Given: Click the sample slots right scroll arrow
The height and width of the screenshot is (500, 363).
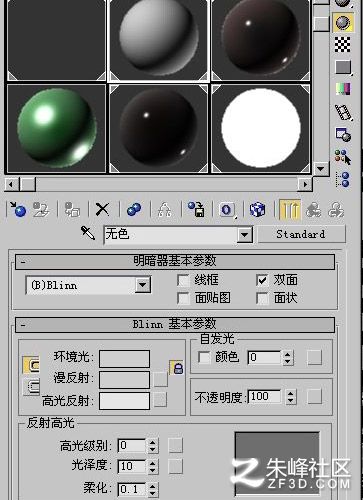Looking at the screenshot, I should 305,184.
